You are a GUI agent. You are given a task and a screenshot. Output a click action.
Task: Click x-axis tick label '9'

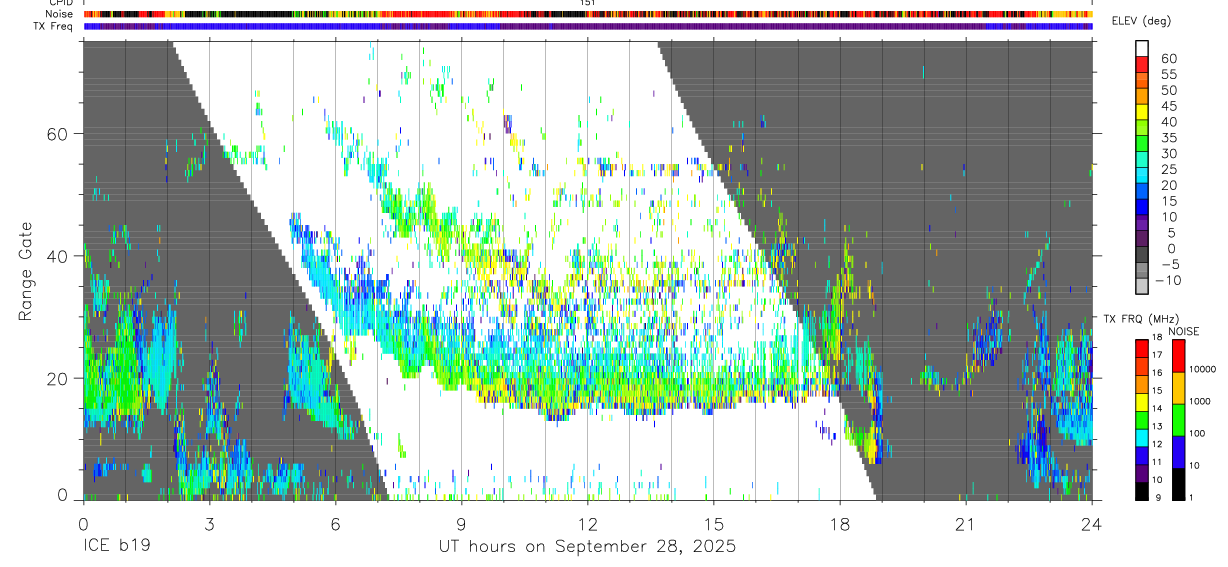pyautogui.click(x=461, y=525)
